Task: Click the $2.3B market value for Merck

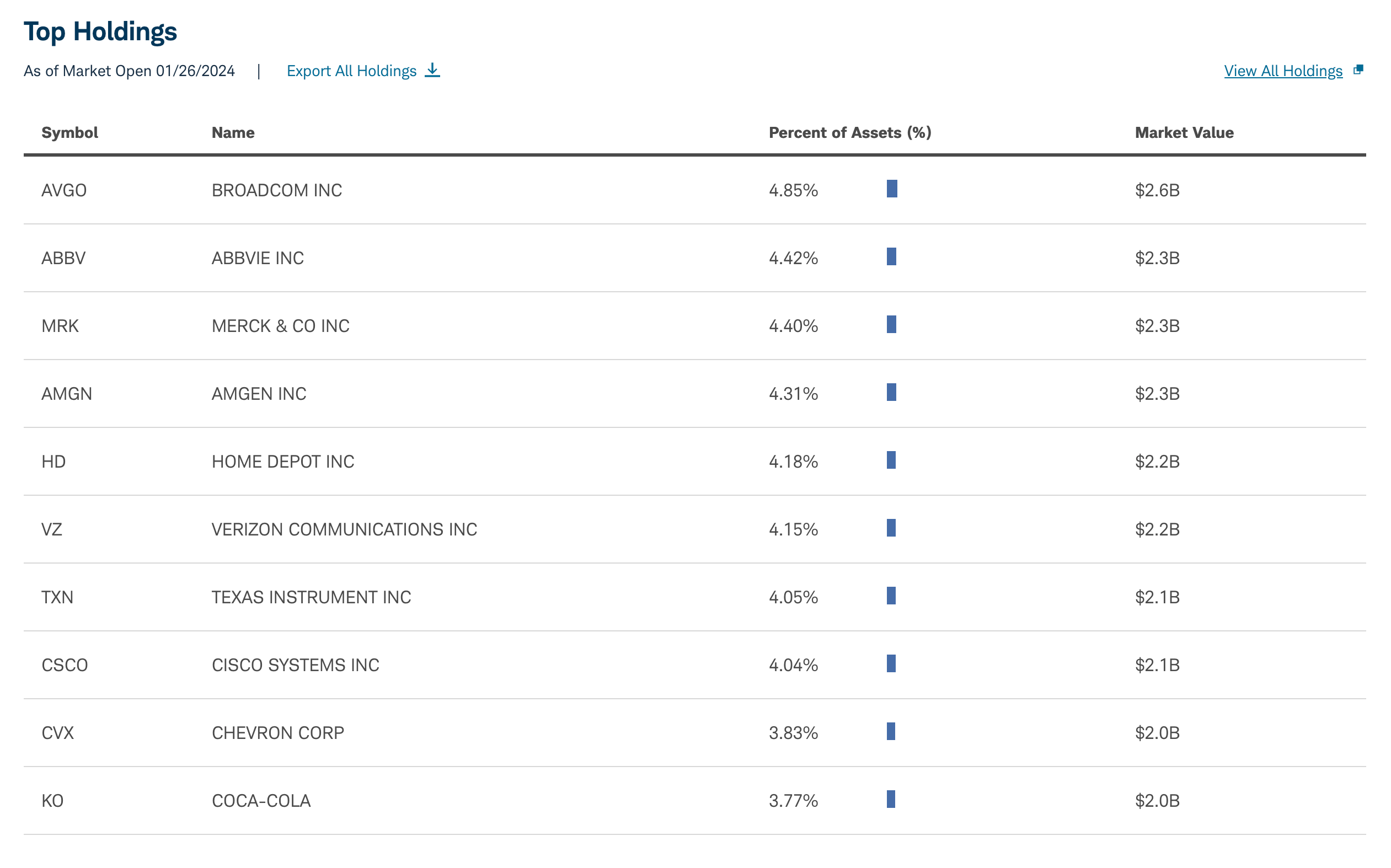Action: point(1157,326)
